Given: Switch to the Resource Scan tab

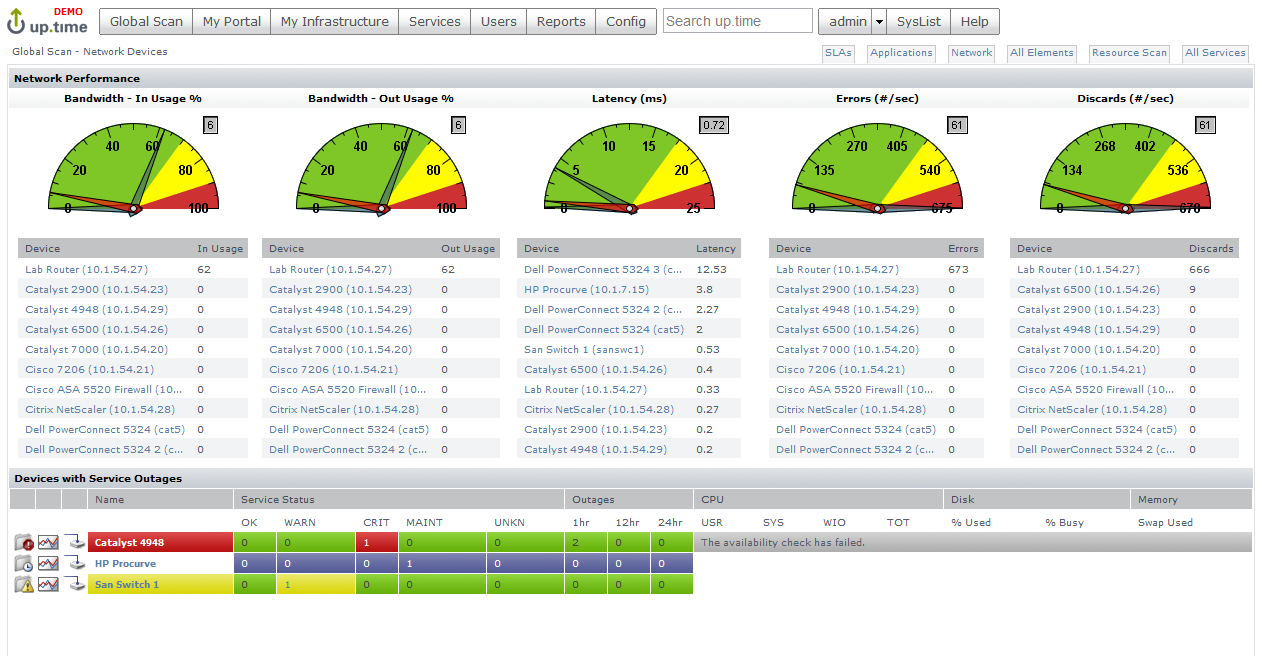Looking at the screenshot, I should click(x=1129, y=53).
